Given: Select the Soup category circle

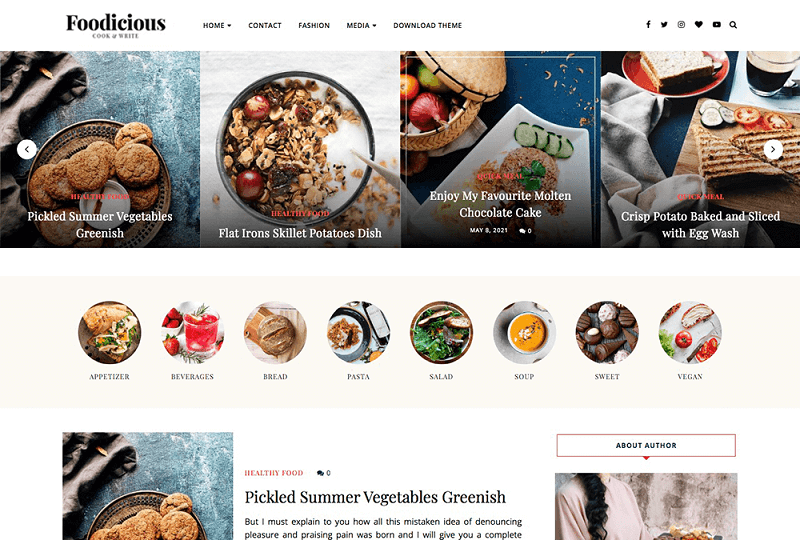Looking at the screenshot, I should 524,332.
